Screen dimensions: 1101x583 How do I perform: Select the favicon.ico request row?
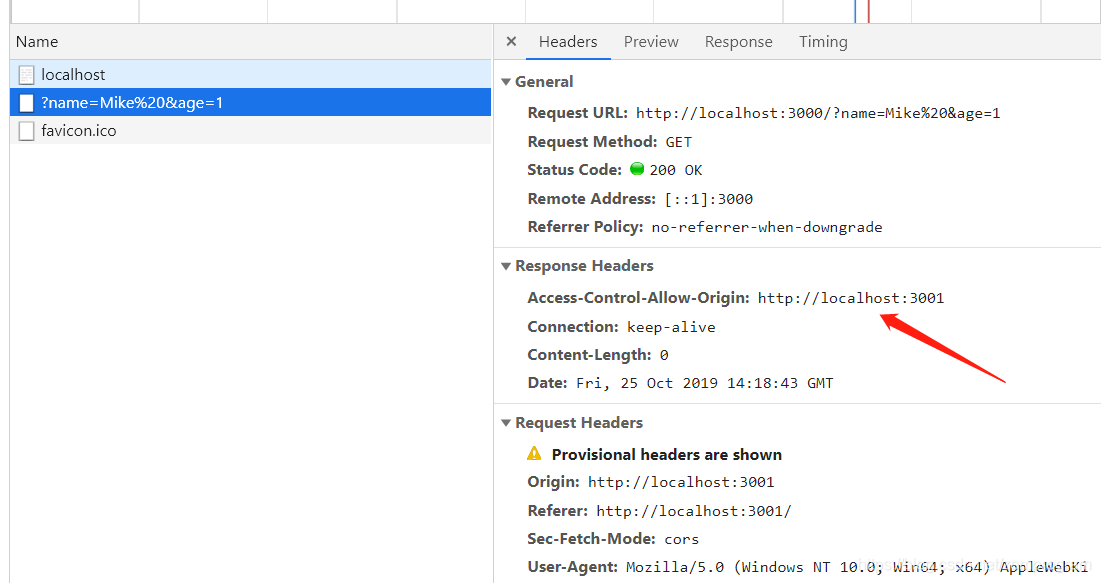(251, 131)
